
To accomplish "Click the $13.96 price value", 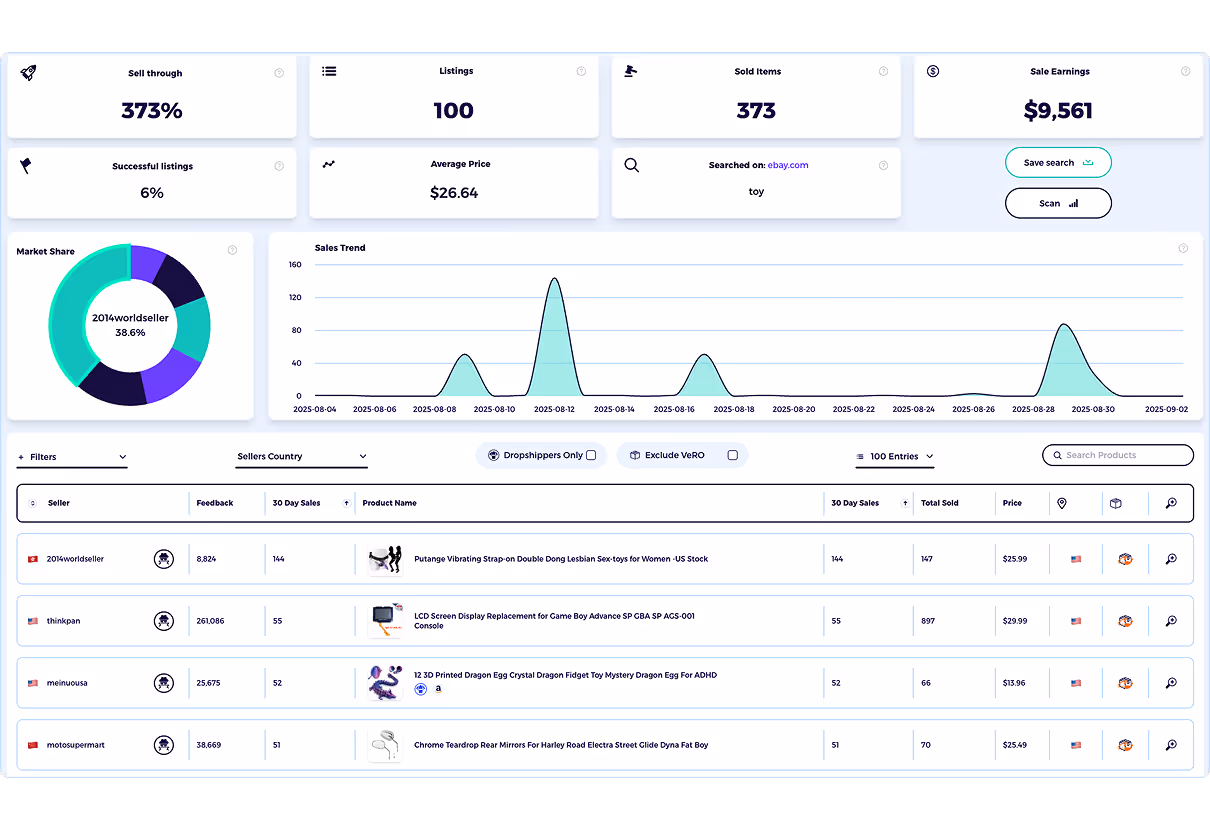I will [1014, 683].
